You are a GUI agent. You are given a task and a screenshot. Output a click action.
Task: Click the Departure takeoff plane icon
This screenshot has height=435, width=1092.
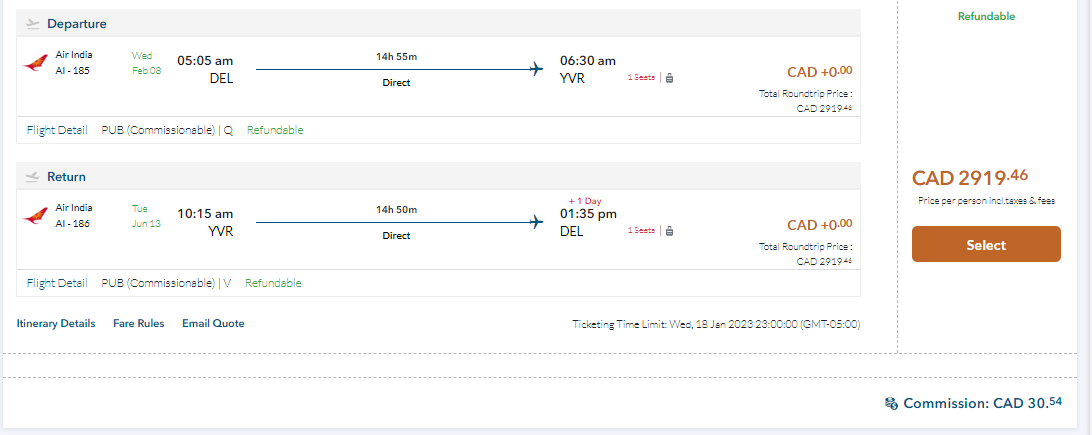point(32,24)
